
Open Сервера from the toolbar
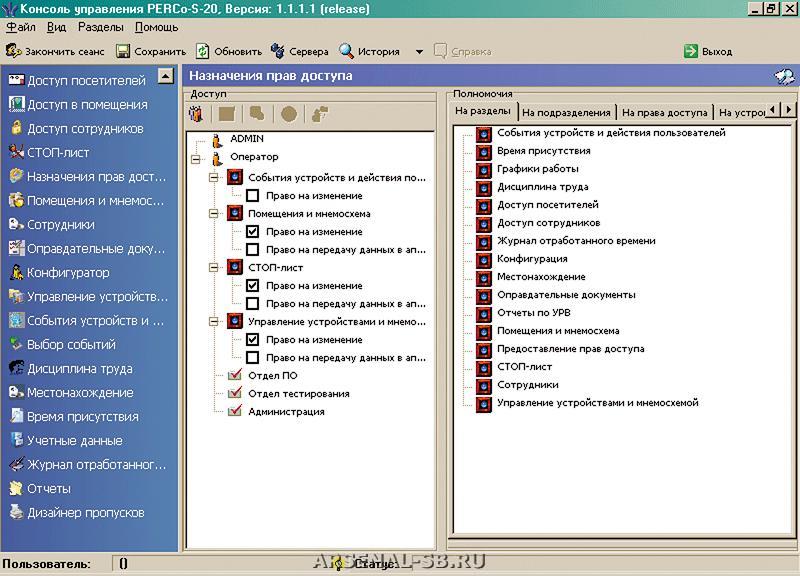click(x=279, y=51)
